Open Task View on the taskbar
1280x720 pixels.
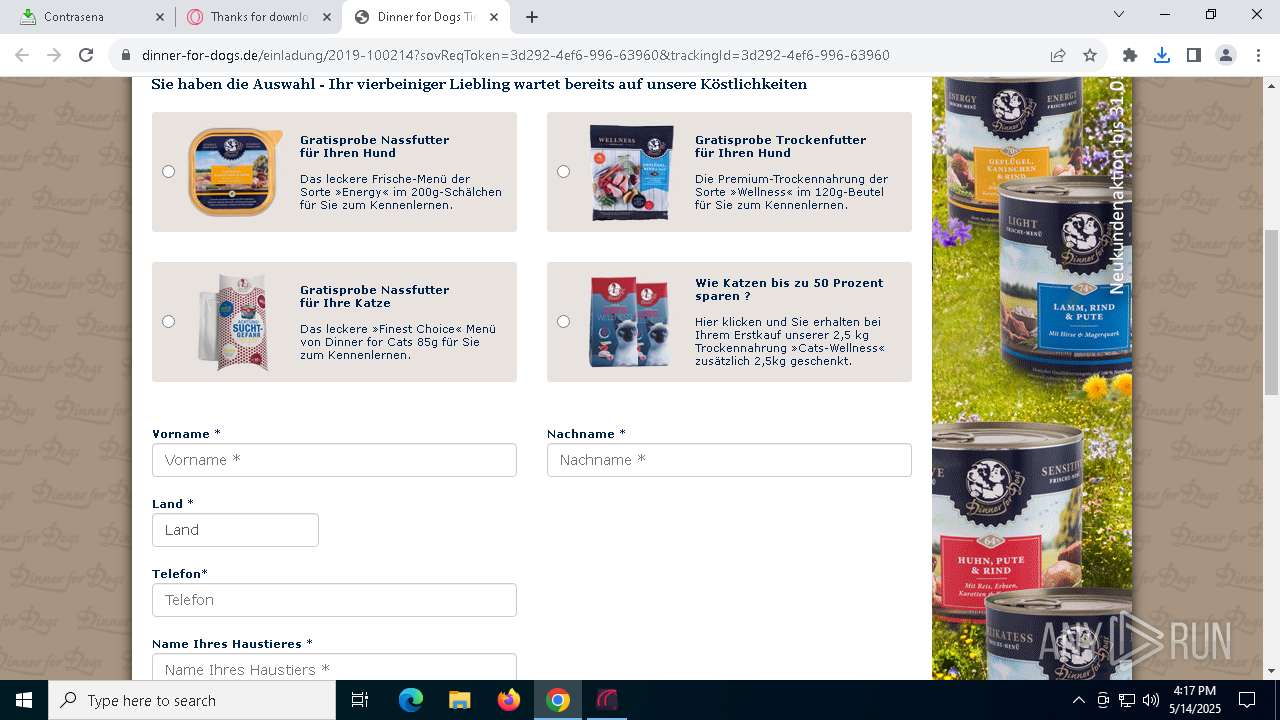[360, 700]
